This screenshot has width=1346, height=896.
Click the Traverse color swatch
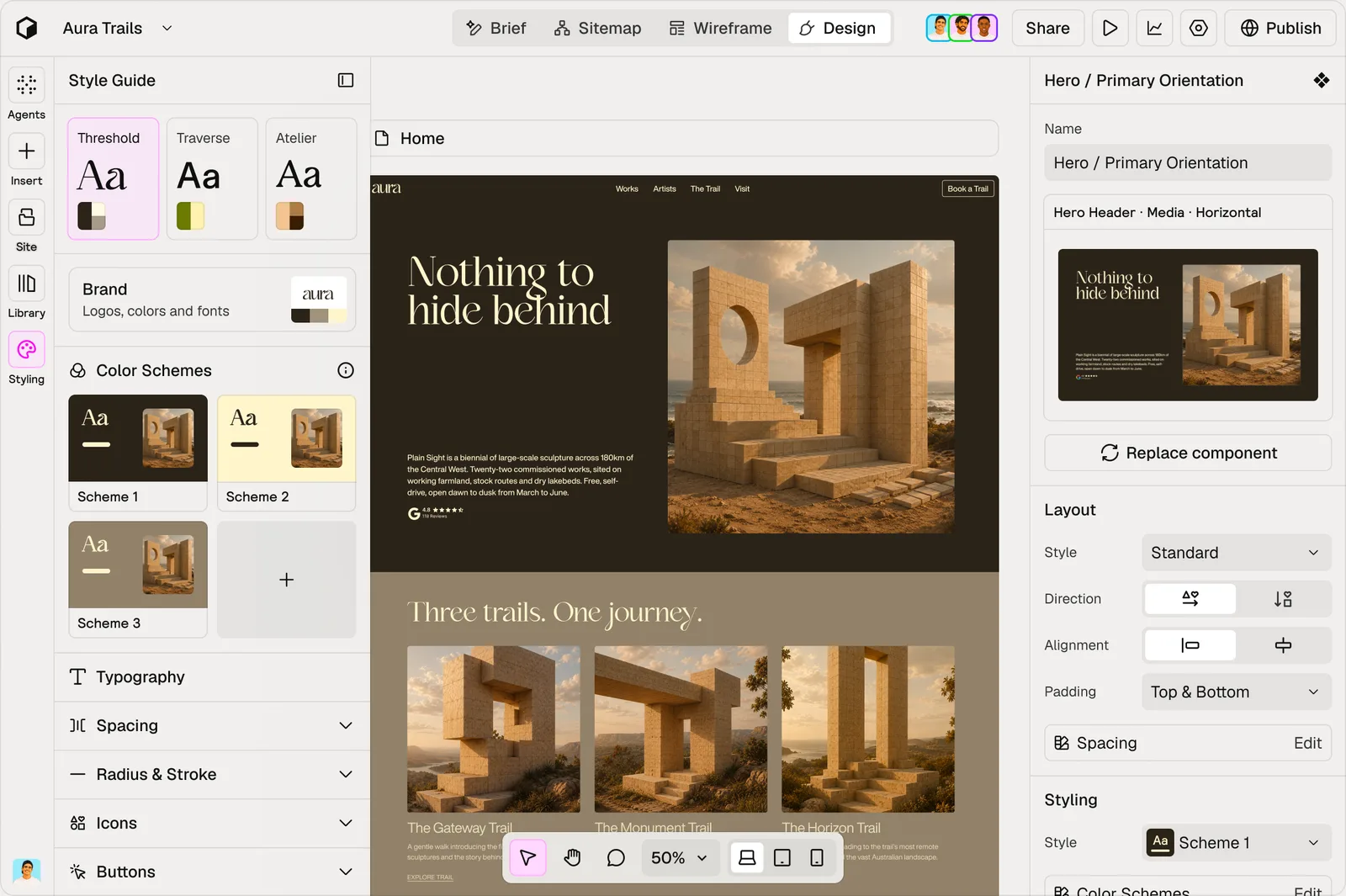pyautogui.click(x=191, y=216)
